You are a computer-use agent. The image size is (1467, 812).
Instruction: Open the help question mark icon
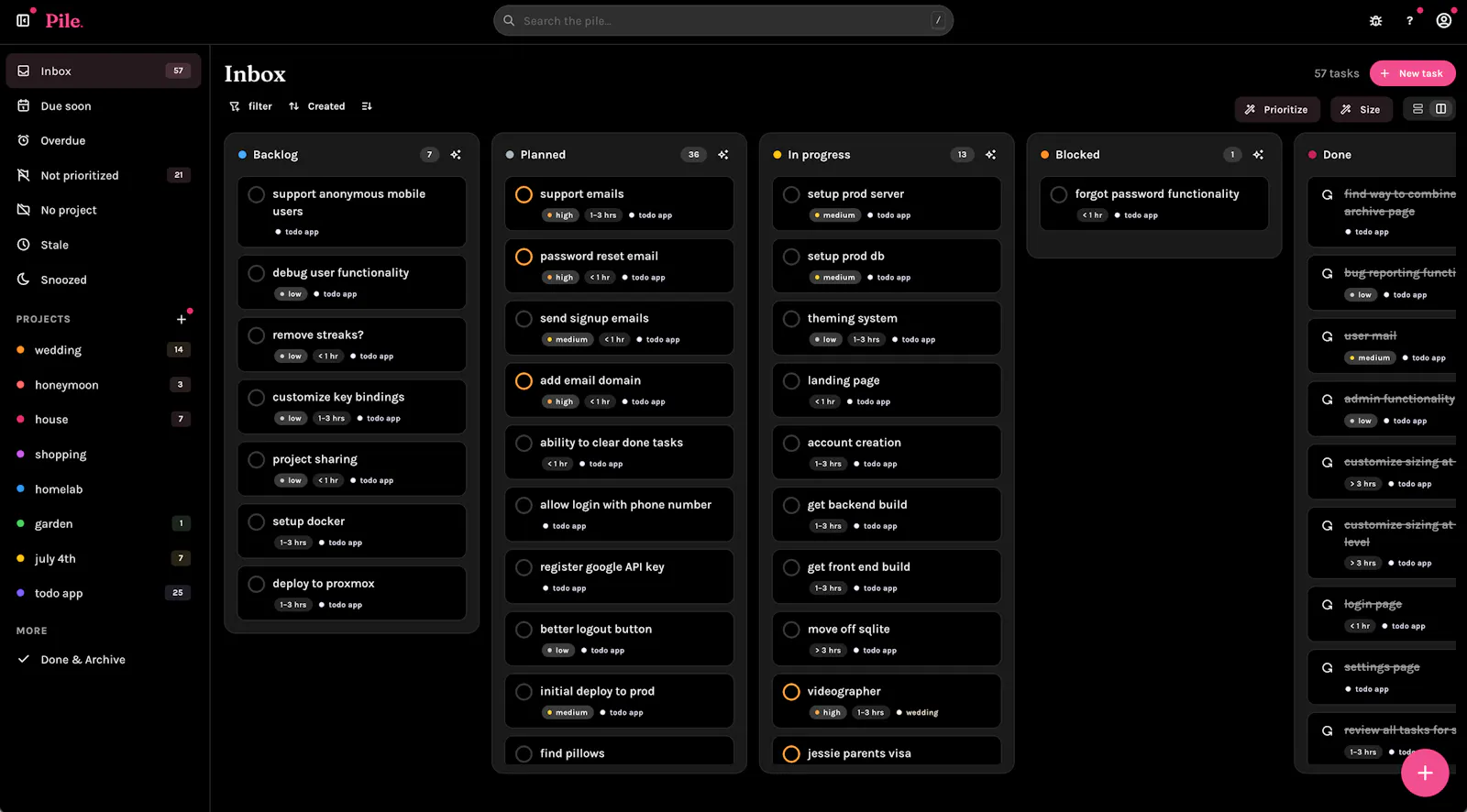pos(1409,20)
